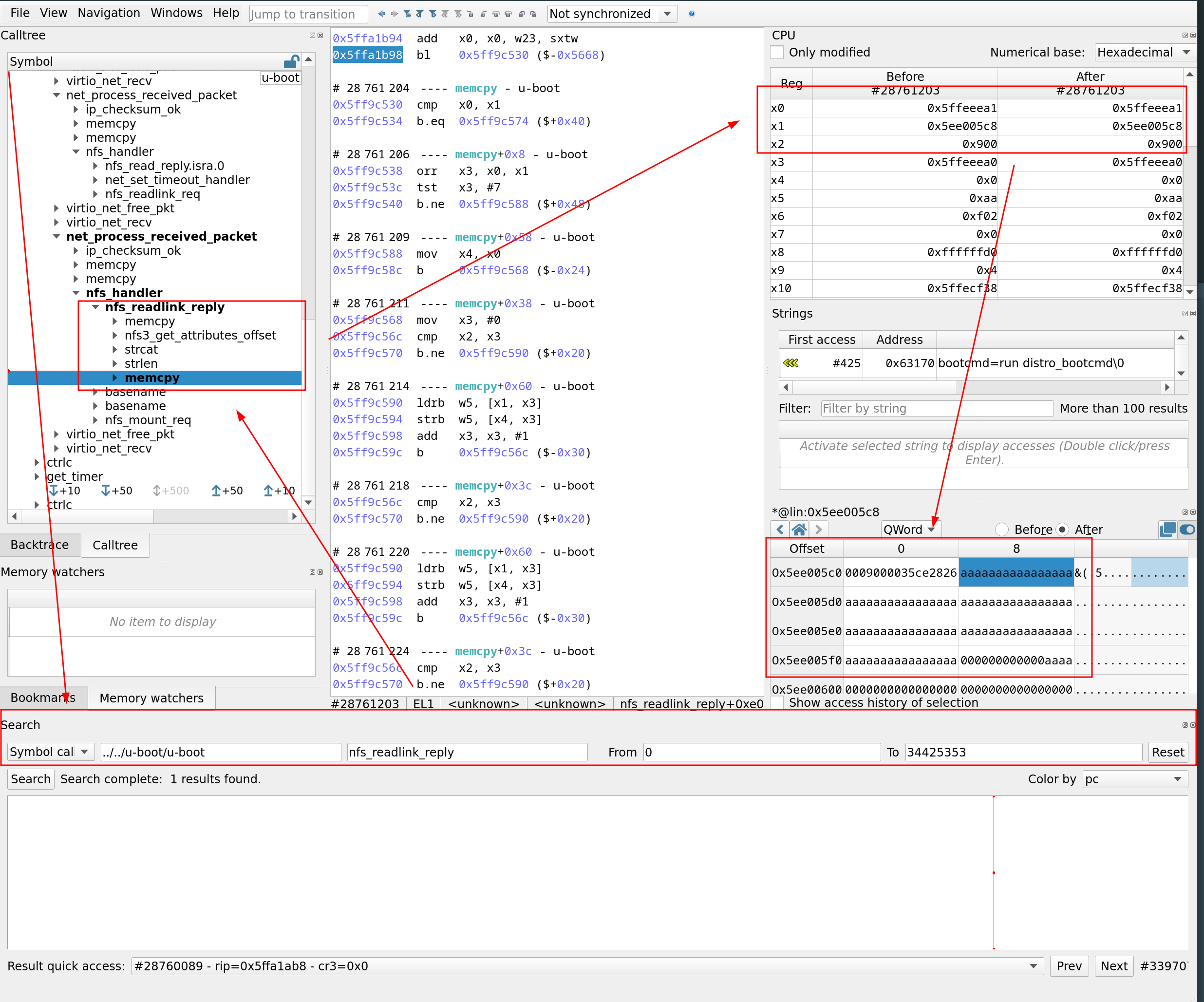This screenshot has height=1002, width=1204.
Task: Click the lock icon in Calltree header
Action: pyautogui.click(x=291, y=61)
